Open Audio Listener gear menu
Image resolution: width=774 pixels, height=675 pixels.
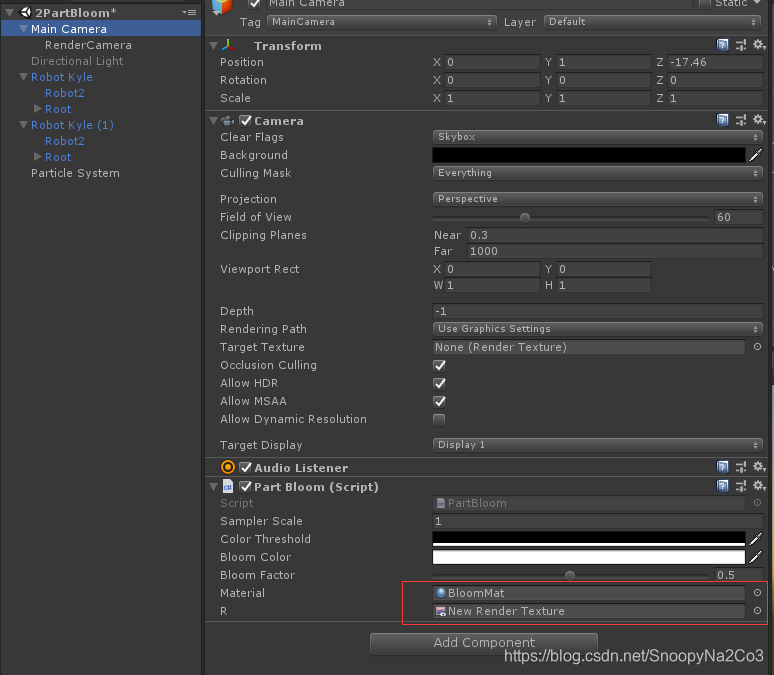click(759, 467)
